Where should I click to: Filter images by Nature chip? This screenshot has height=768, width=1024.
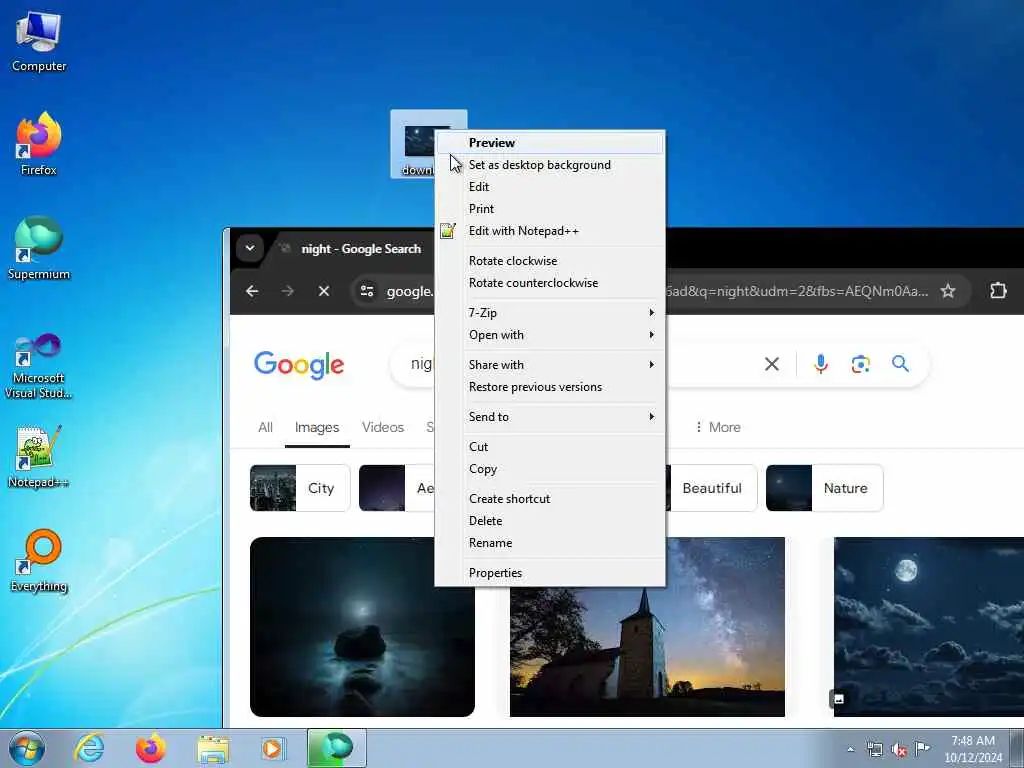coord(824,488)
